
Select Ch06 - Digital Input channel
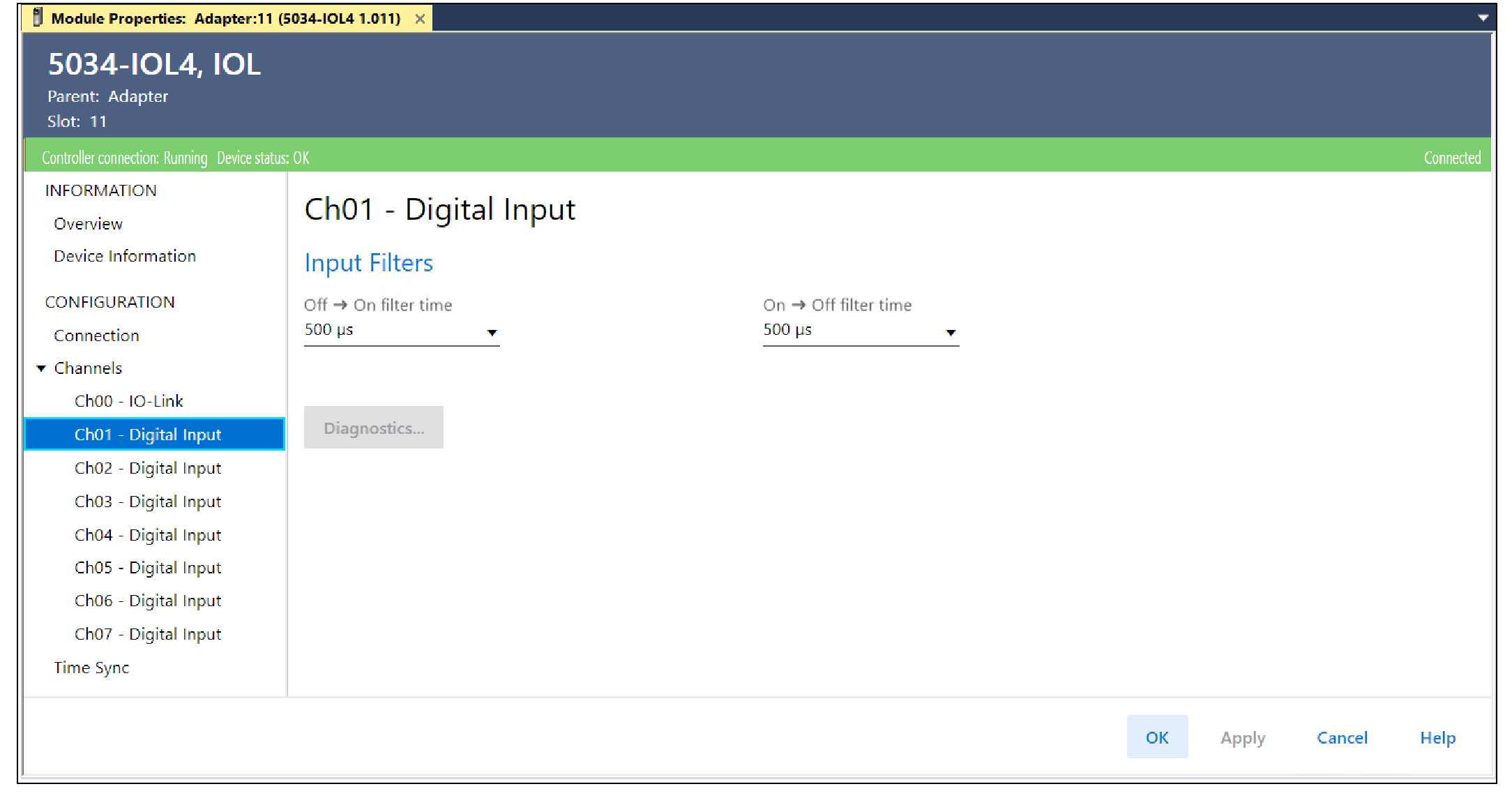(x=148, y=601)
